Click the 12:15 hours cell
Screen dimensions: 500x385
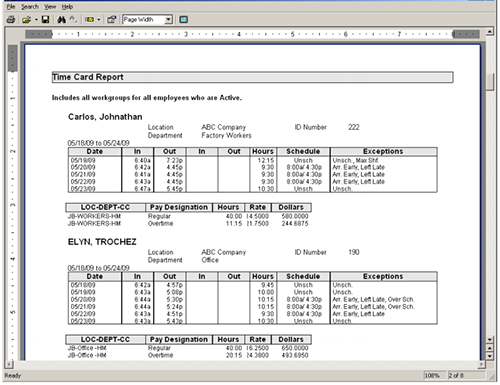click(266, 160)
